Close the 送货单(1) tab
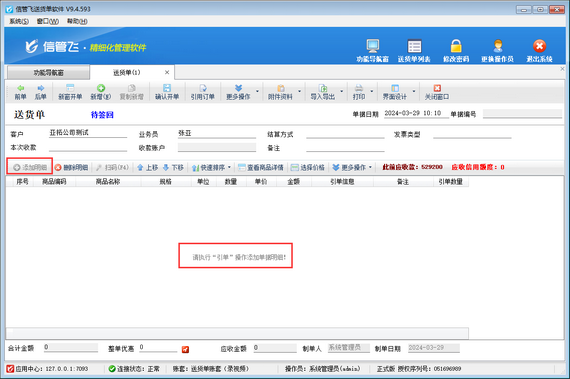Viewport: 570px width, 379px height. [x=167, y=72]
